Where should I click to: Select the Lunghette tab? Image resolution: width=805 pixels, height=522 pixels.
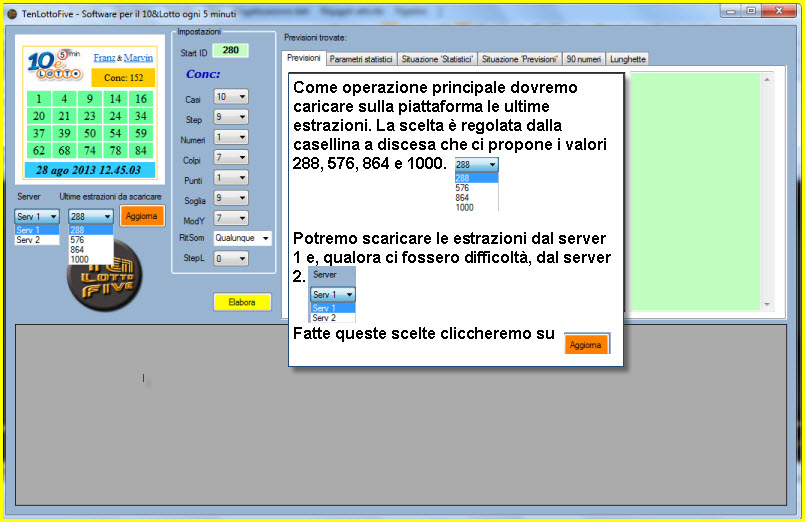pos(628,59)
